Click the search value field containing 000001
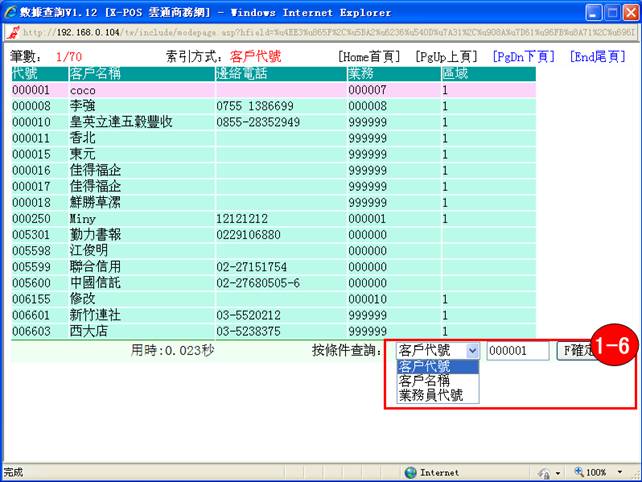This screenshot has height=482, width=642. pos(517,351)
